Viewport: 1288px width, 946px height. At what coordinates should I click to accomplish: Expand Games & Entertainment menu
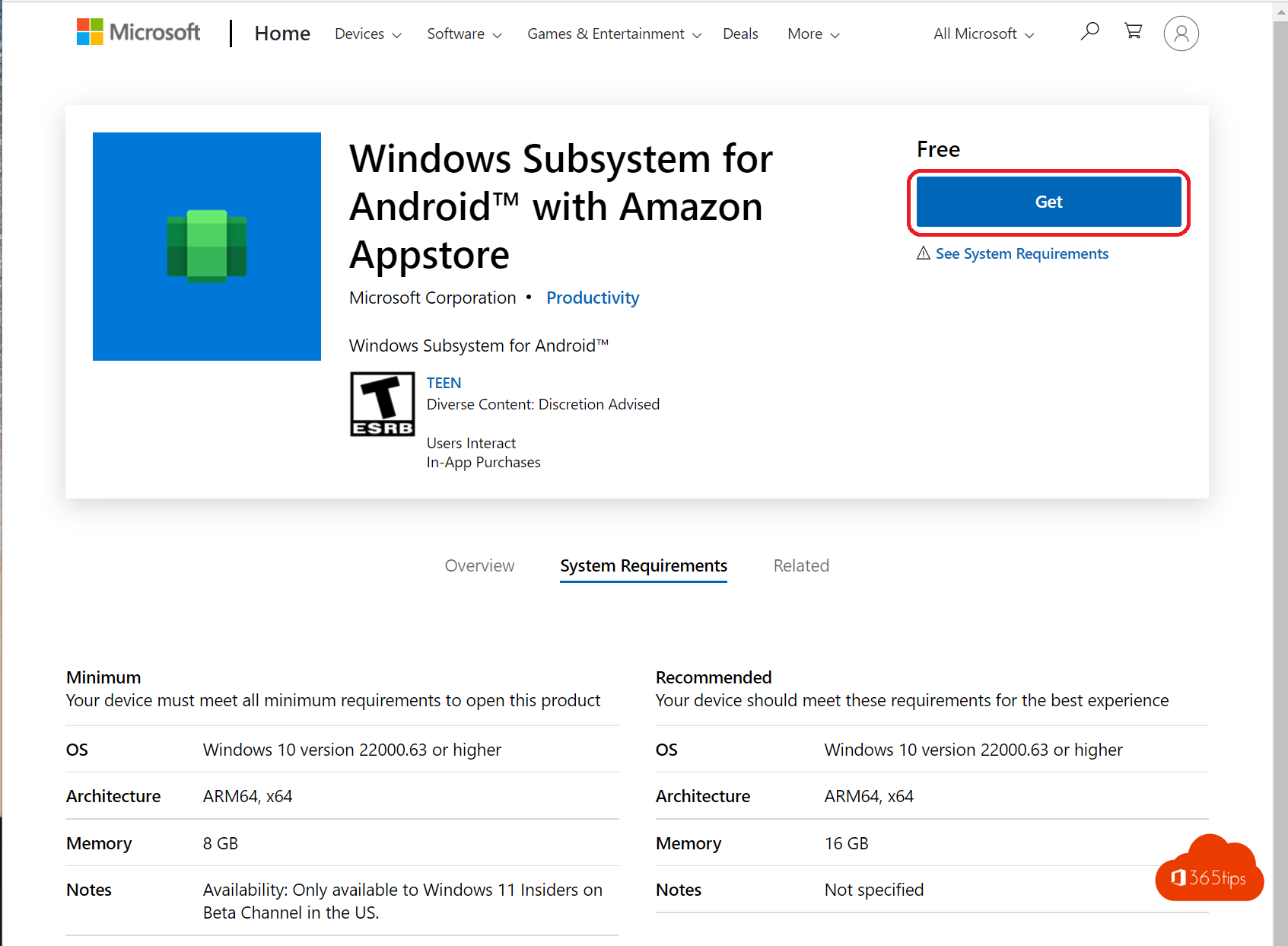tap(615, 34)
